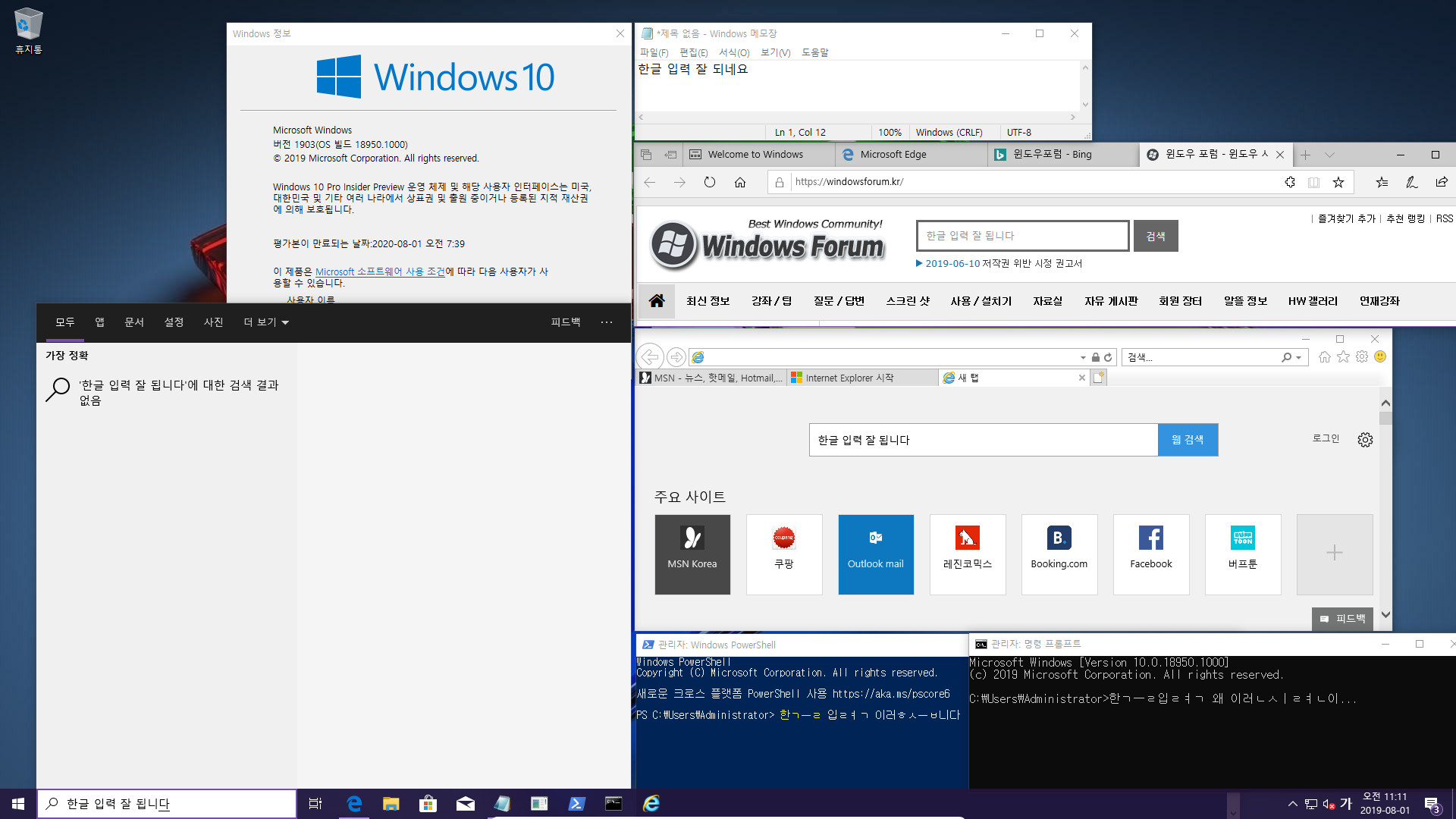Expand IE search provider dropdown
The height and width of the screenshot is (819, 1456).
click(x=1299, y=357)
